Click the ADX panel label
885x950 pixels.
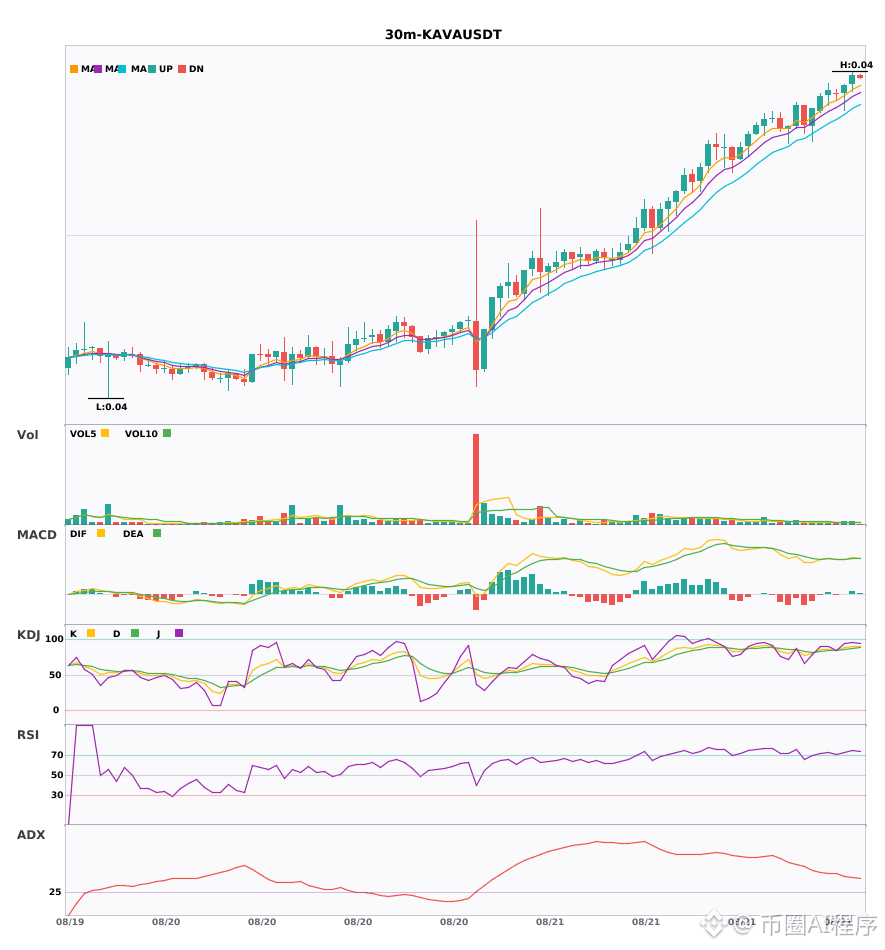click(31, 835)
